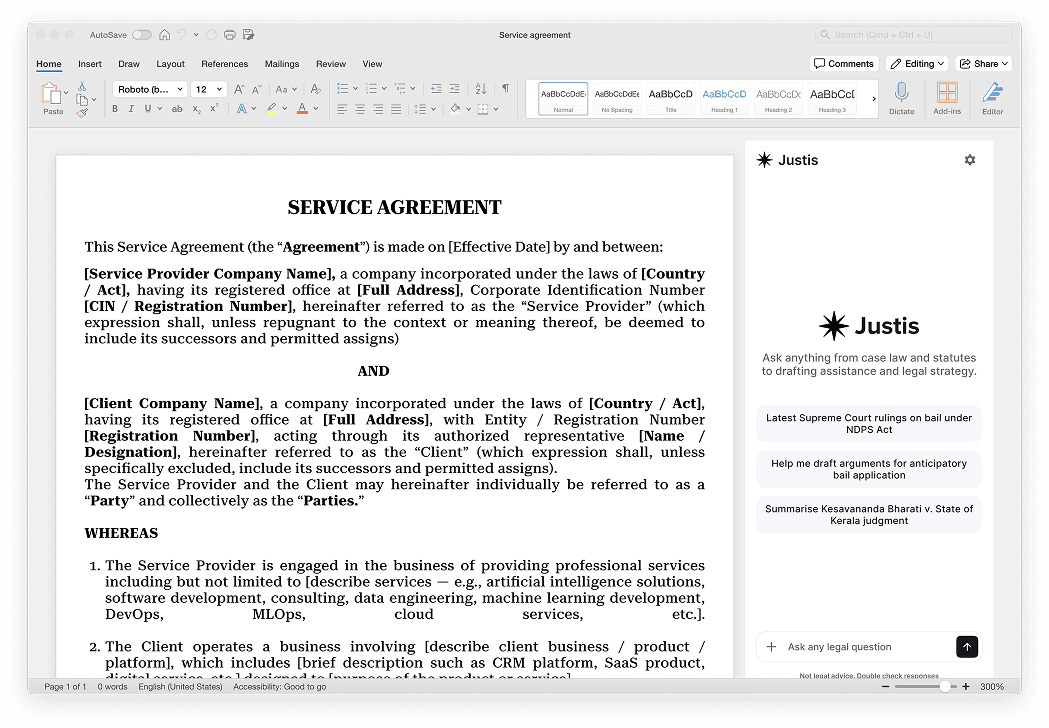The height and width of the screenshot is (728, 1049).
Task: Toggle paragraph marks visibility
Action: point(504,87)
